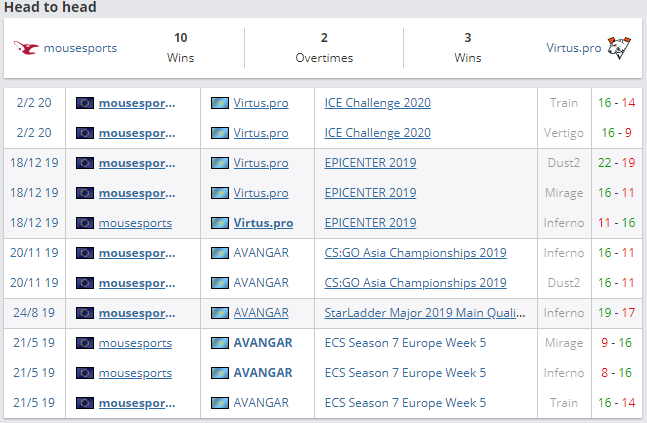647x423 pixels.
Task: Click Kazakhstan flag beside bold Virtus.pro, Inferno row
Action: 220,223
